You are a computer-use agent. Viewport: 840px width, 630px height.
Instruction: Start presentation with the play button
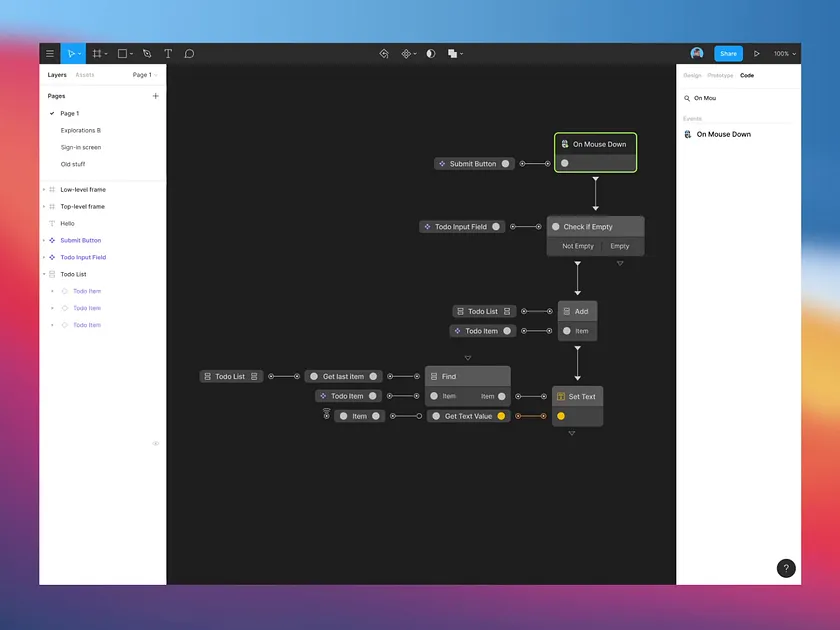[x=757, y=53]
